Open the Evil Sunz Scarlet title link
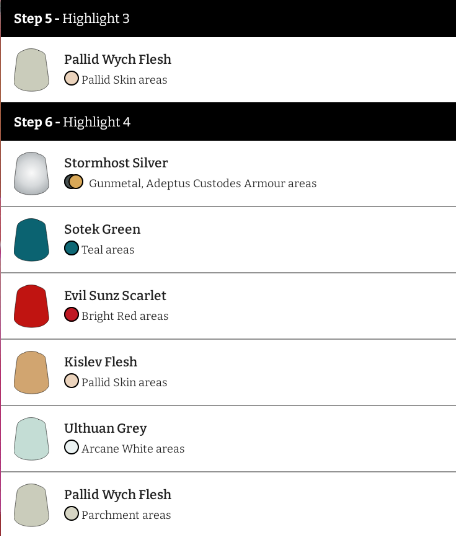Viewport: 456px width, 536px height. coord(115,296)
